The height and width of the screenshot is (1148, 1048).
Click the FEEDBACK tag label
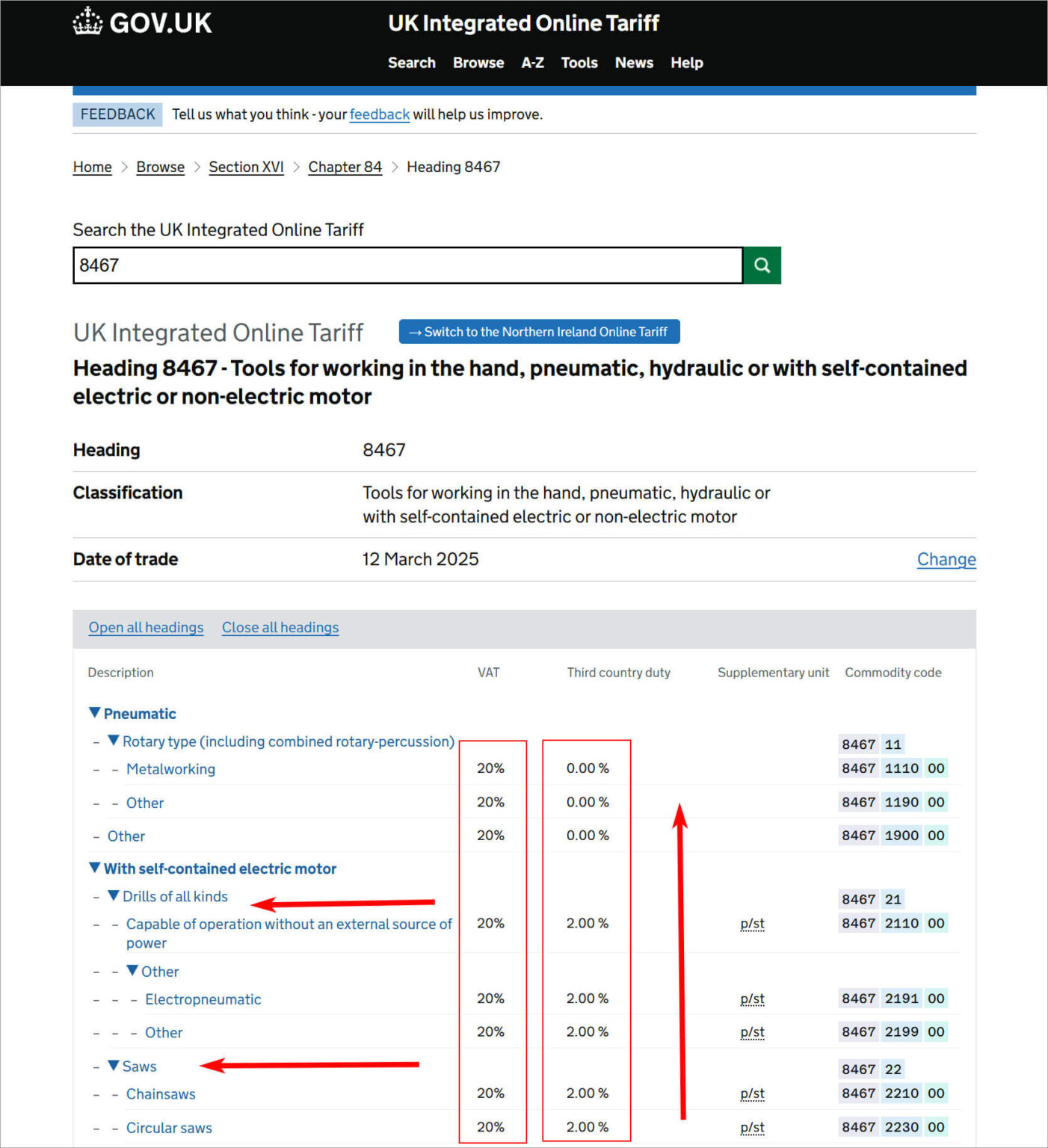point(117,114)
